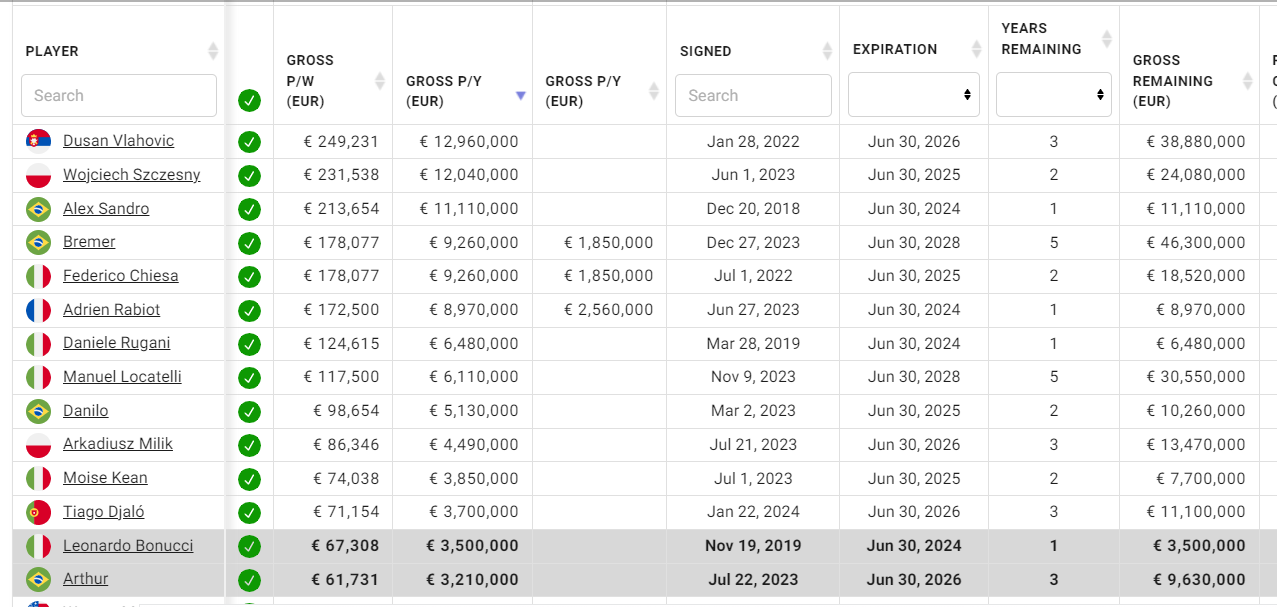This screenshot has width=1277, height=607.
Task: Open the Years Remaining filter dropdown
Action: pos(1054,94)
